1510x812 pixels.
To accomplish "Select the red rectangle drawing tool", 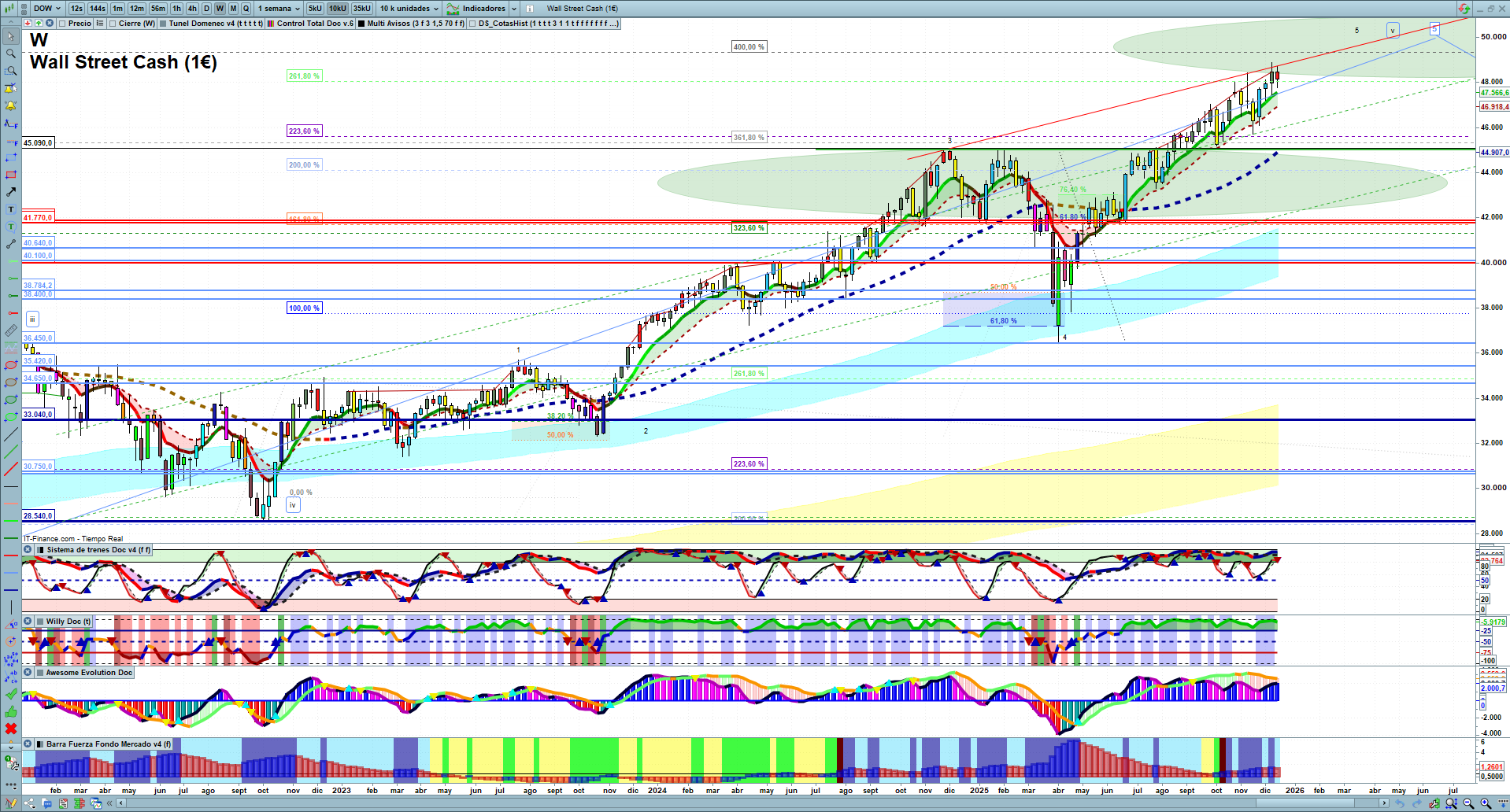I will [11, 175].
